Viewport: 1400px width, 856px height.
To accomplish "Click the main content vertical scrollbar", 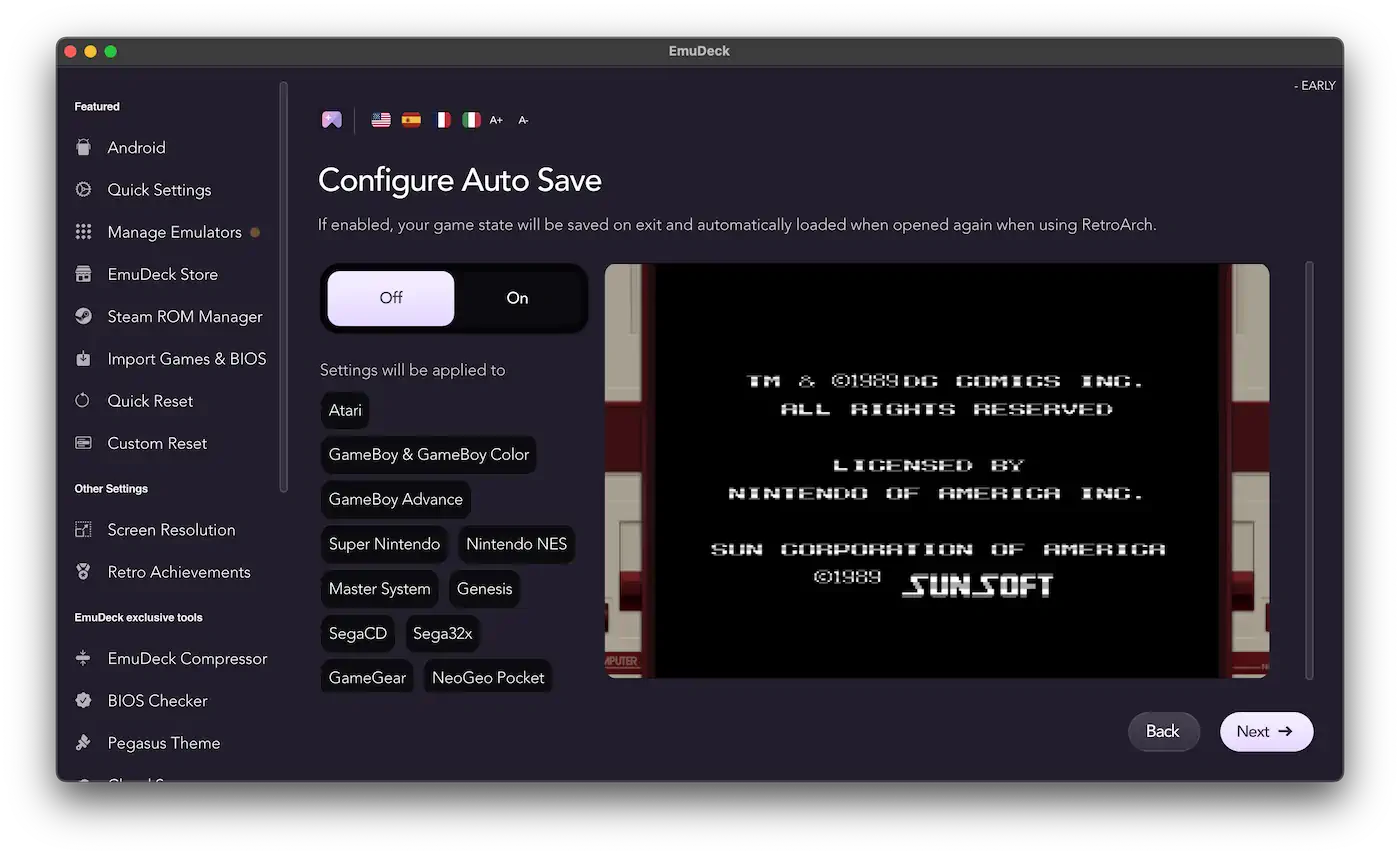I will pyautogui.click(x=1309, y=471).
